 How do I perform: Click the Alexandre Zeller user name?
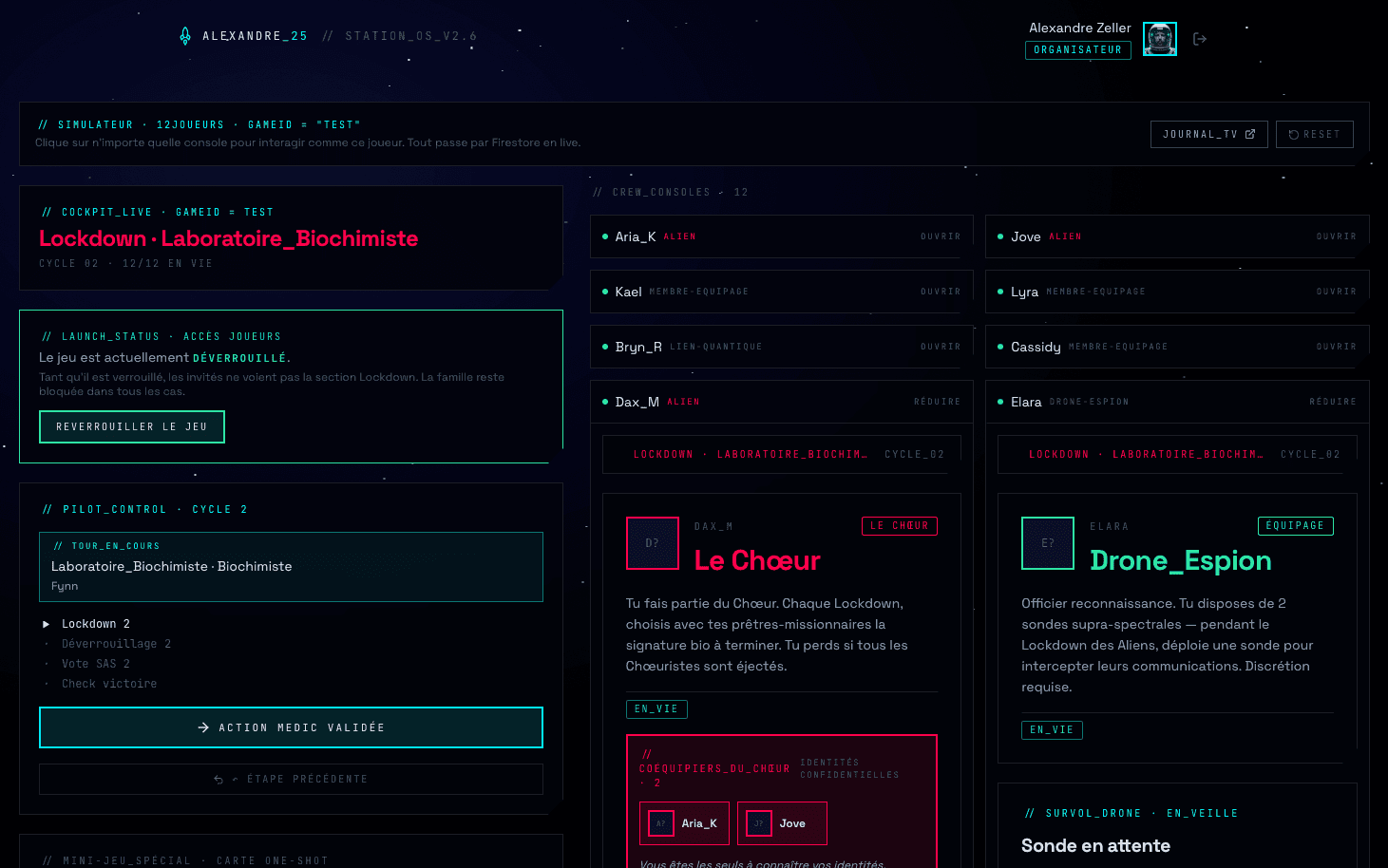tap(1080, 28)
